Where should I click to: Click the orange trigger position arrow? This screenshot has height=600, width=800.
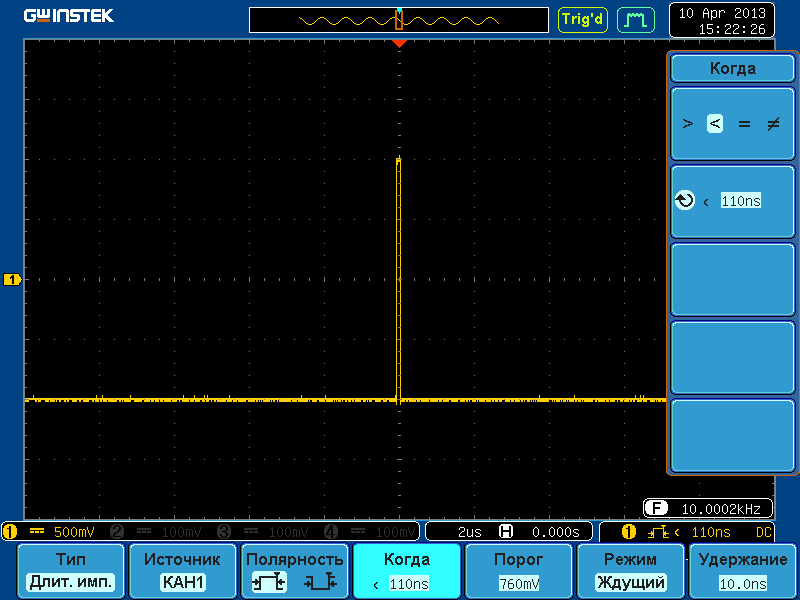click(x=399, y=44)
